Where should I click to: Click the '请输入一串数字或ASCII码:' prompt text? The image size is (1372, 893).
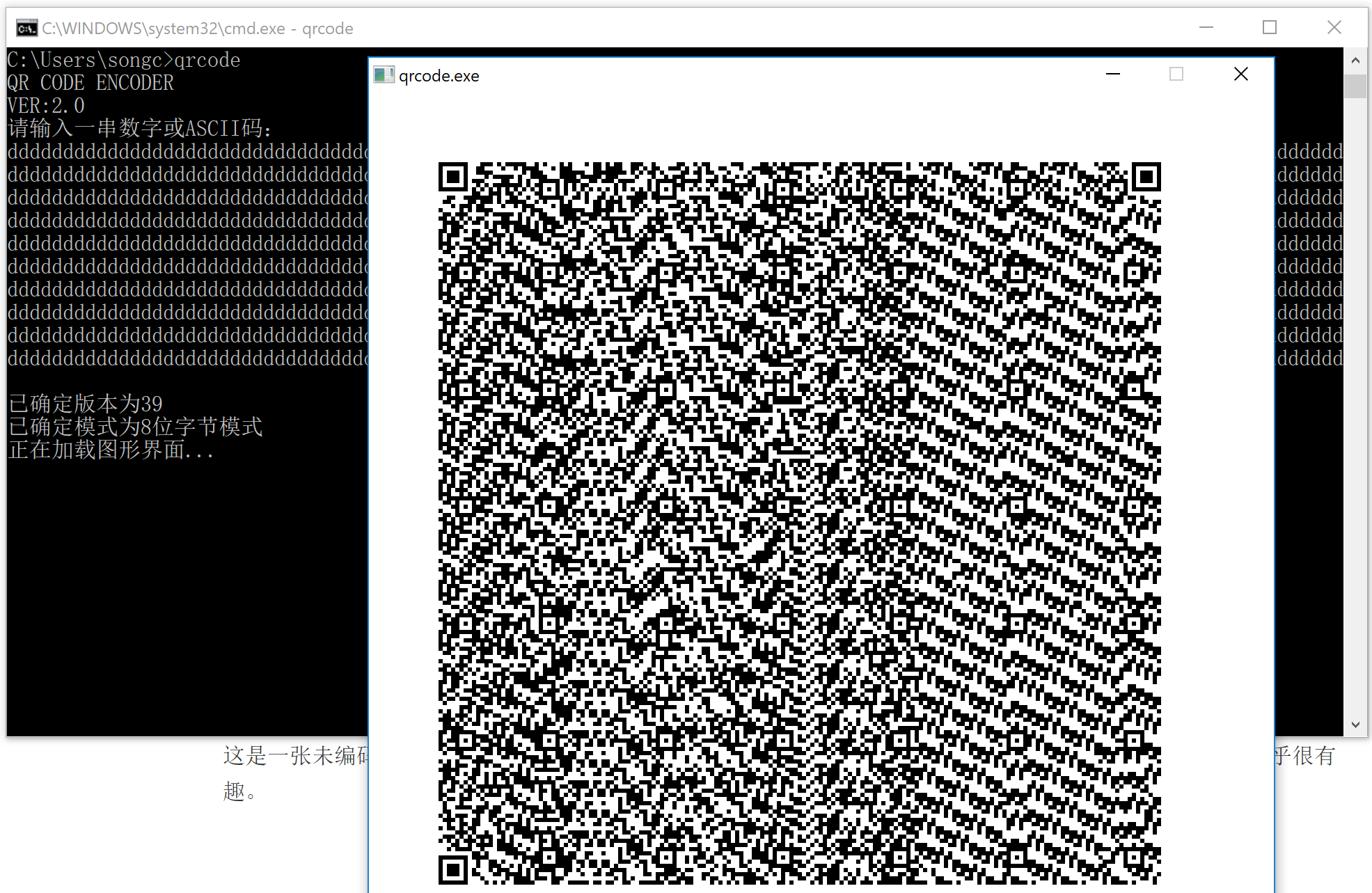tap(140, 128)
